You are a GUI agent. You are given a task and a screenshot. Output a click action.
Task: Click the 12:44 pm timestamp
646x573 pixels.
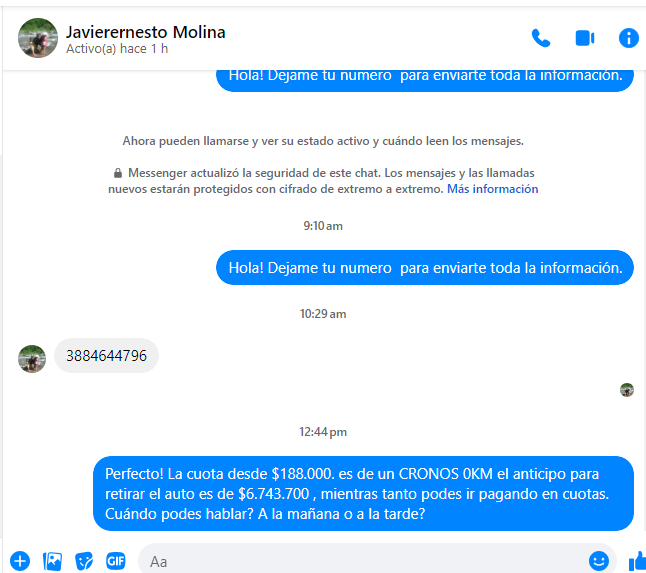pos(323,432)
